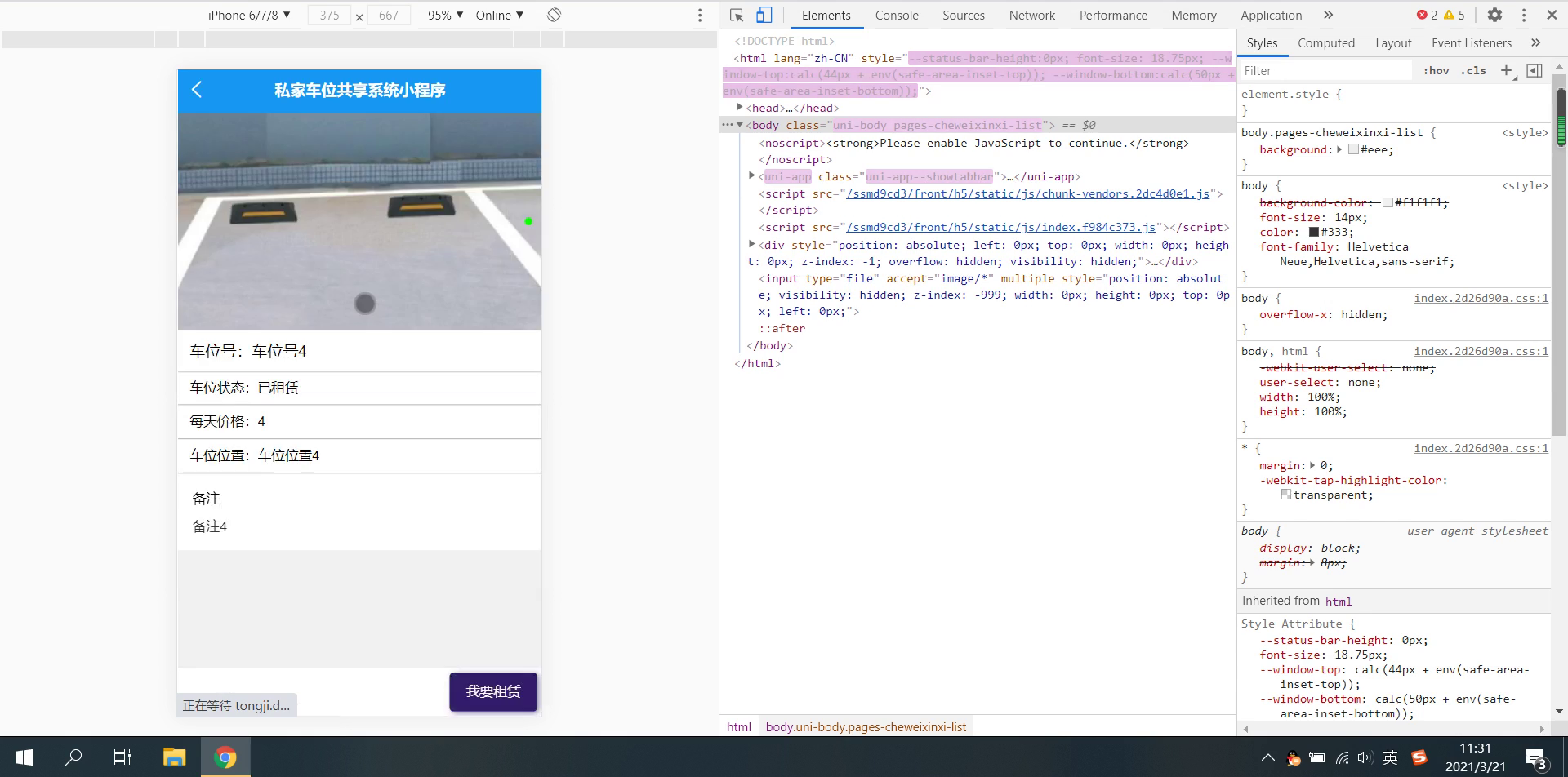Screen dimensions: 1568x777
Task: Expand the absolute positioned div node
Action: pos(752,244)
